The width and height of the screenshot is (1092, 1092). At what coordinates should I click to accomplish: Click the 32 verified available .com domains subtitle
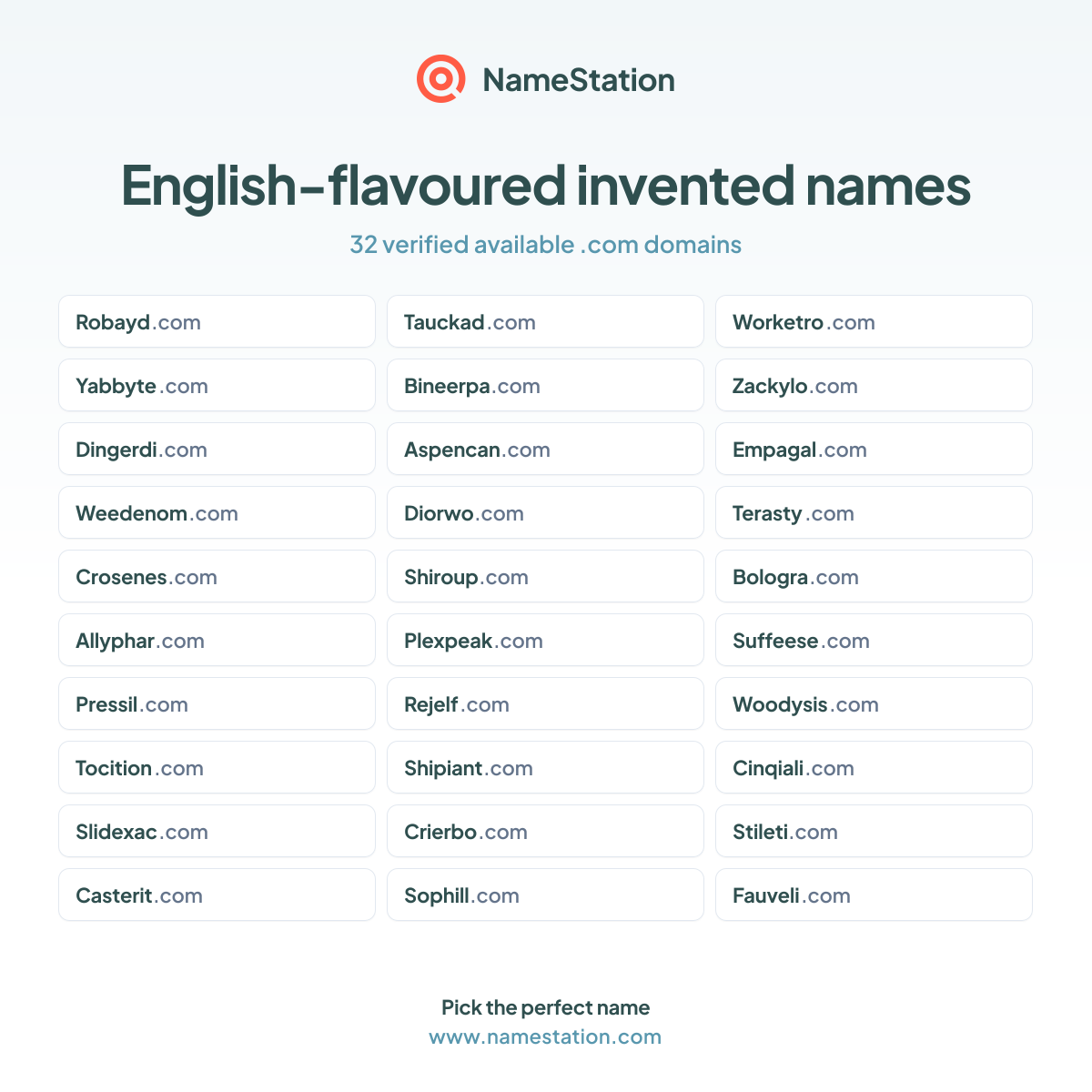[546, 245]
